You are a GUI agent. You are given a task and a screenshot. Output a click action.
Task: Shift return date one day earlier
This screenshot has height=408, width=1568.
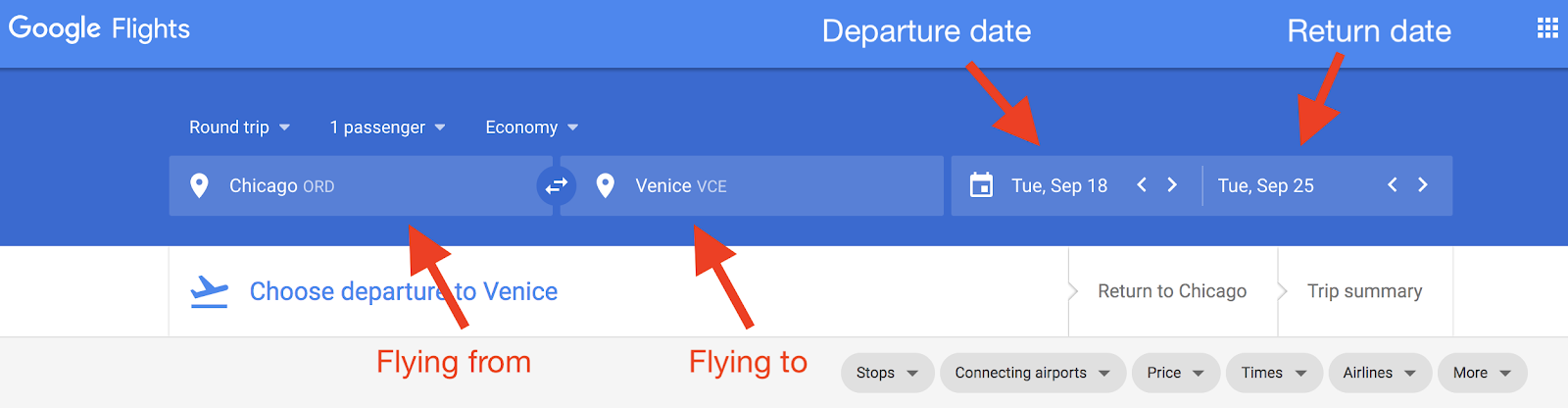(1393, 184)
